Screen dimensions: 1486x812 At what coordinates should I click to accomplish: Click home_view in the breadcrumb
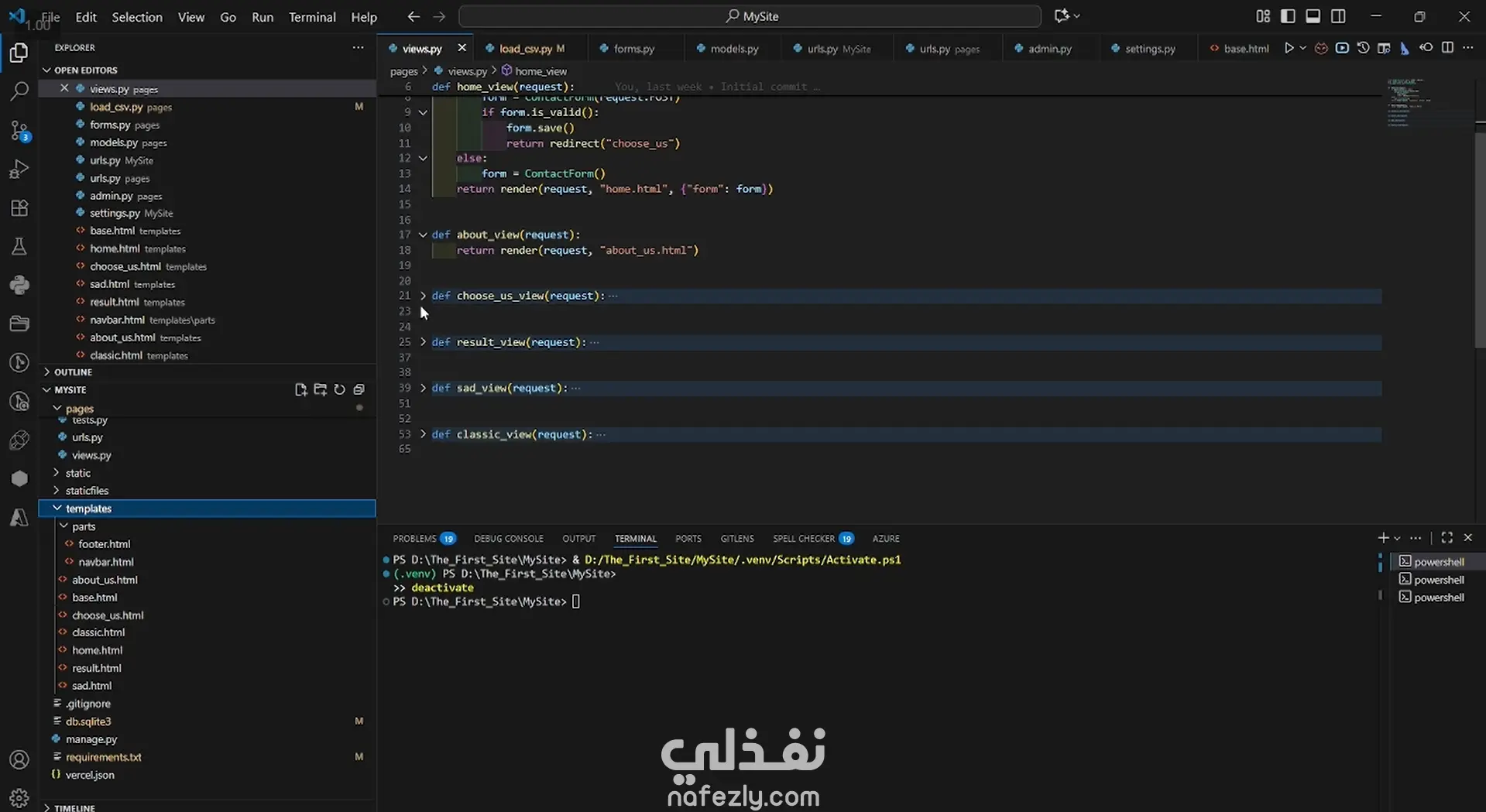click(541, 70)
